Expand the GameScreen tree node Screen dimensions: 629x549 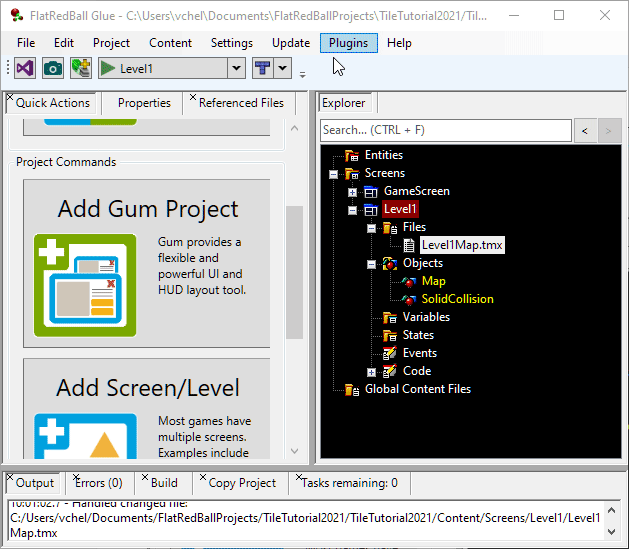pos(352,191)
